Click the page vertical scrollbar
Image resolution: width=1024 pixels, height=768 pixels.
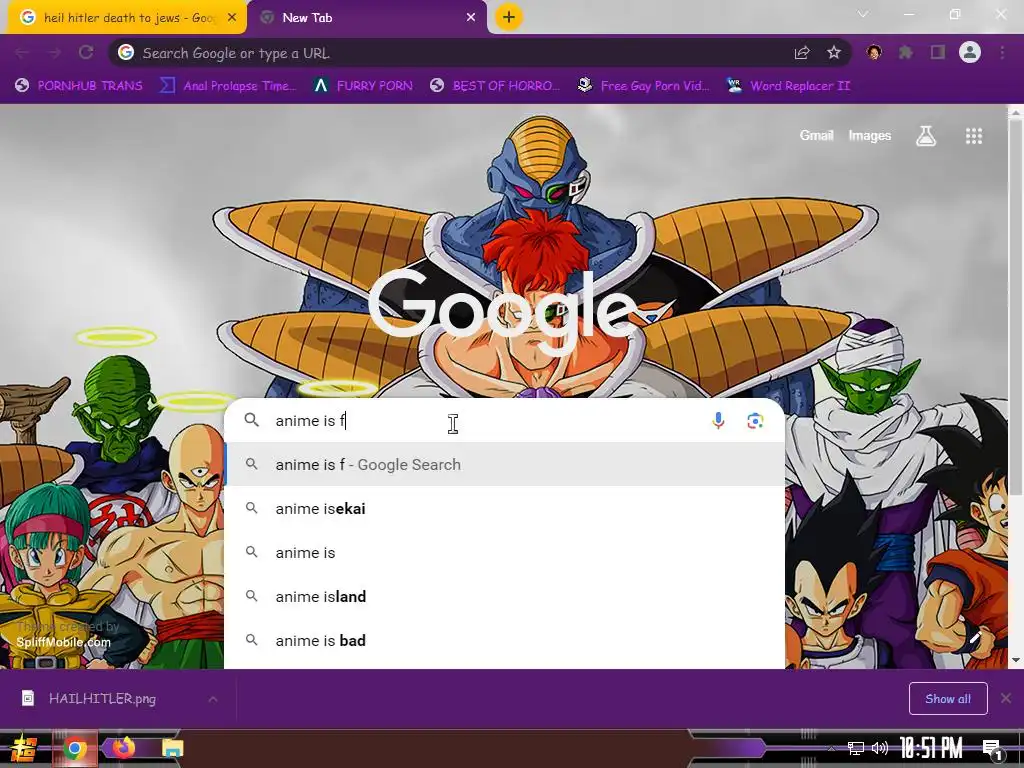[x=1016, y=307]
